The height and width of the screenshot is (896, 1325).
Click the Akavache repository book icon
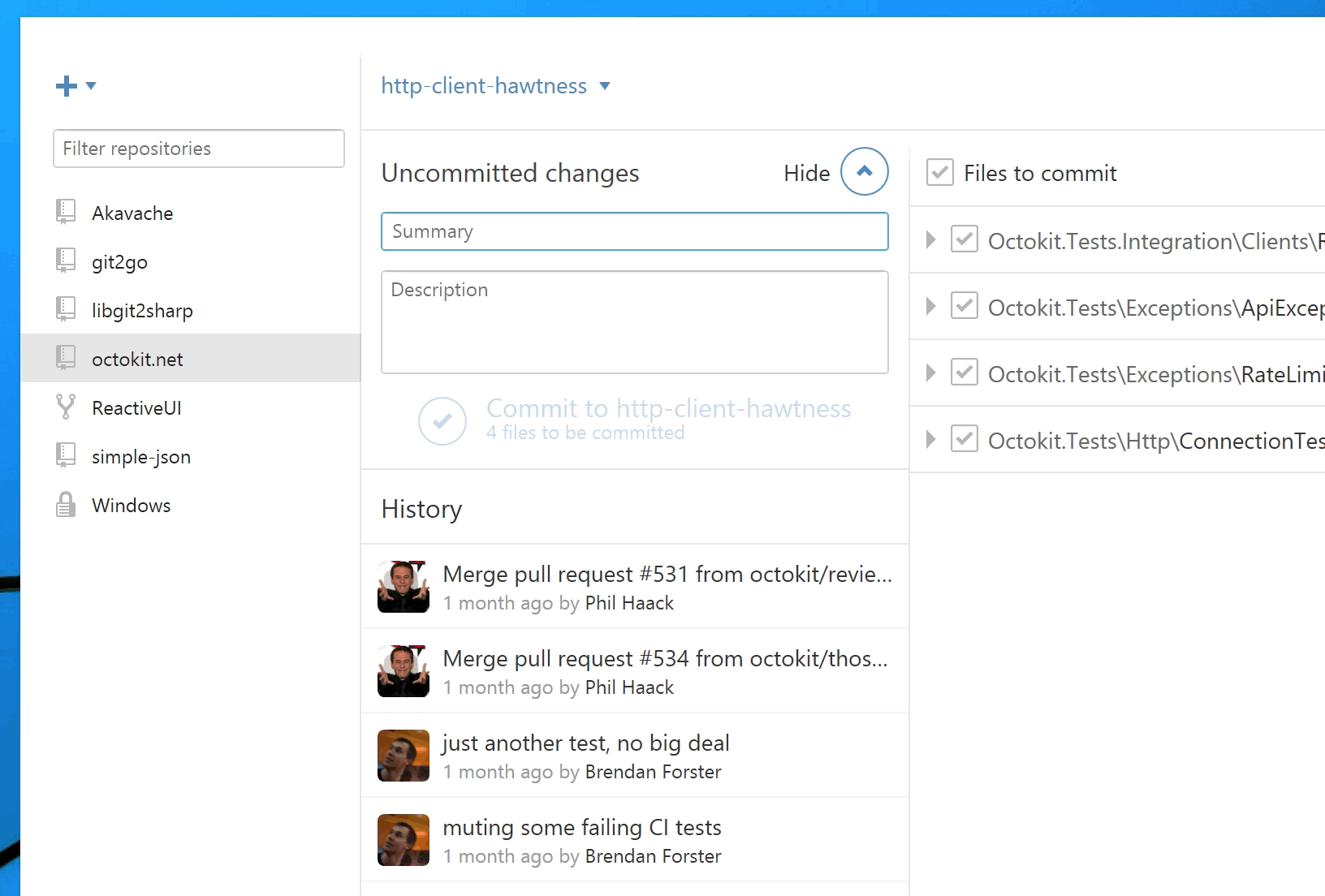pos(66,212)
